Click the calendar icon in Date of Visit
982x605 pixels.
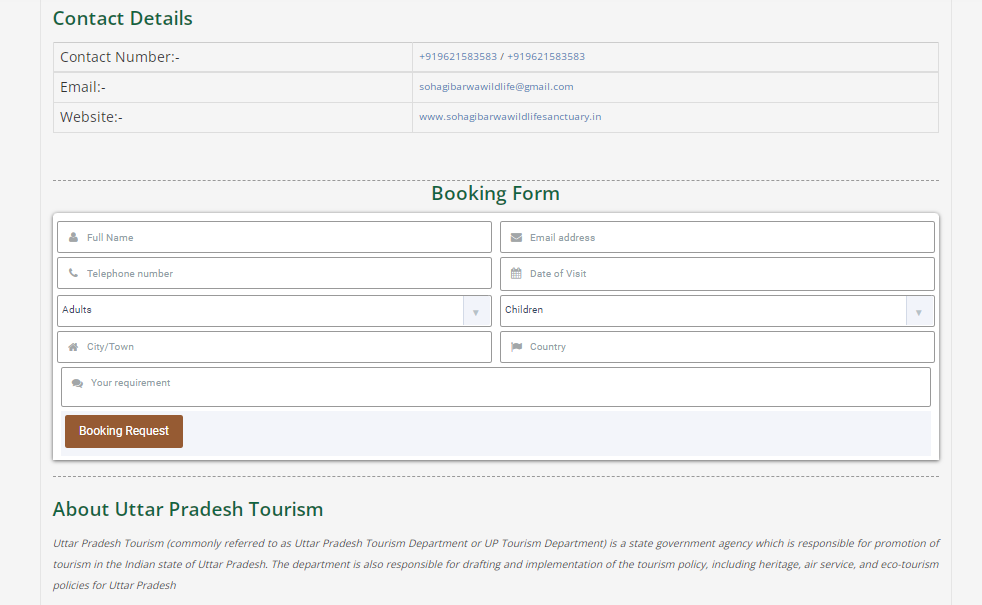click(x=516, y=273)
